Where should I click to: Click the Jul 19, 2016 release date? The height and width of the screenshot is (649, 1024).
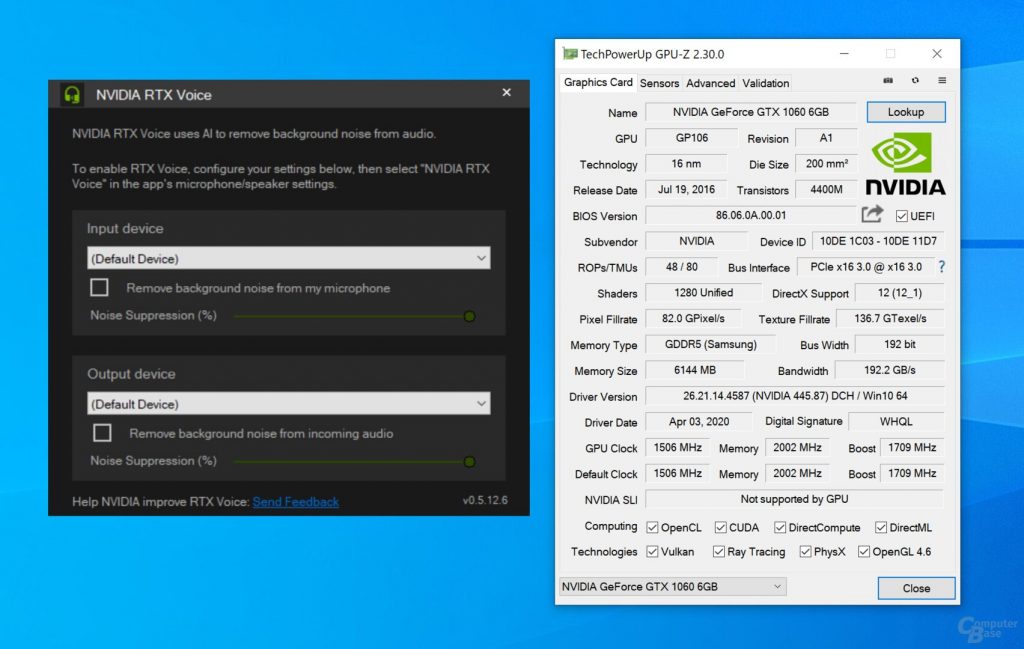pyautogui.click(x=686, y=189)
